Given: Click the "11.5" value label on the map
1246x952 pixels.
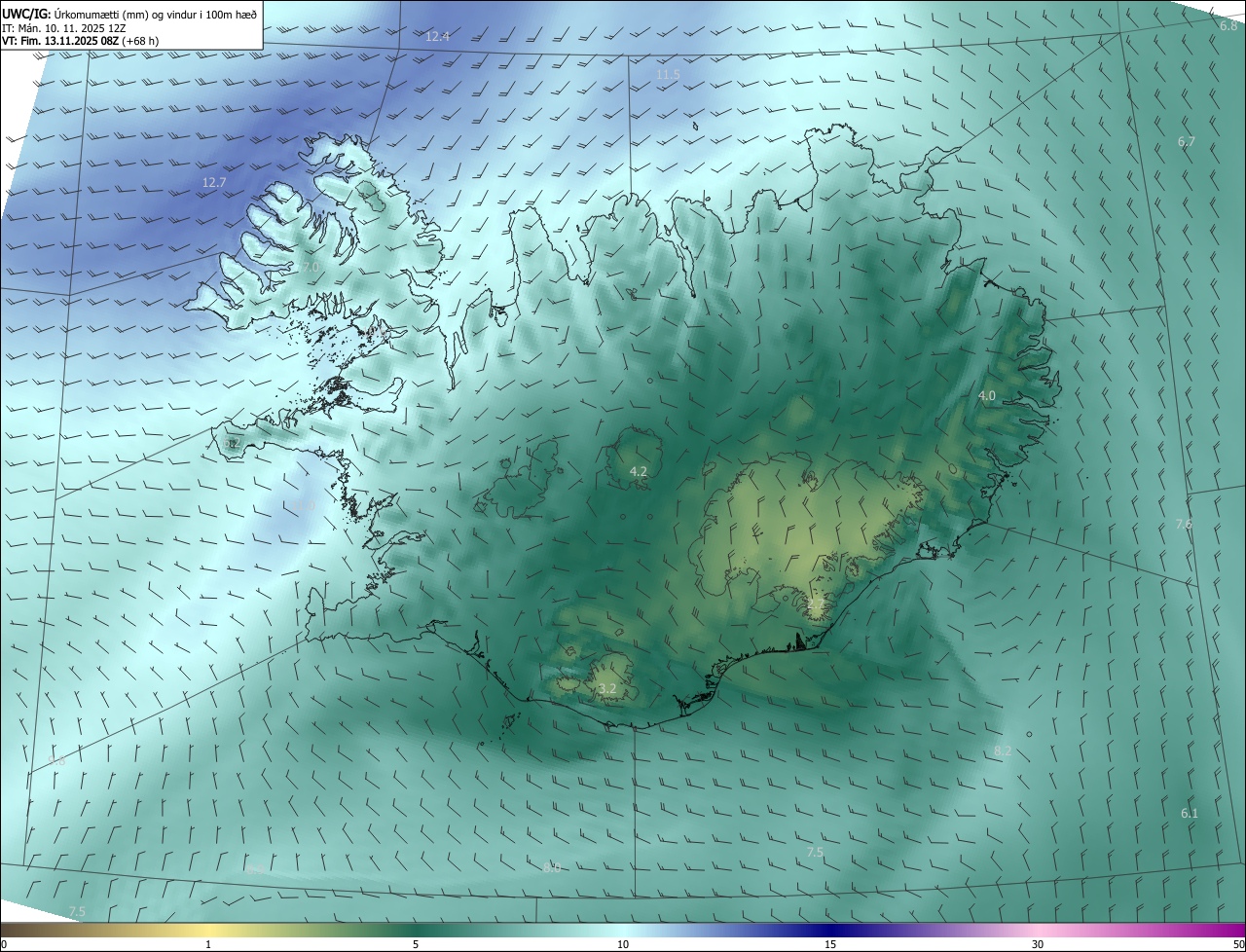Looking at the screenshot, I should pos(668,74).
